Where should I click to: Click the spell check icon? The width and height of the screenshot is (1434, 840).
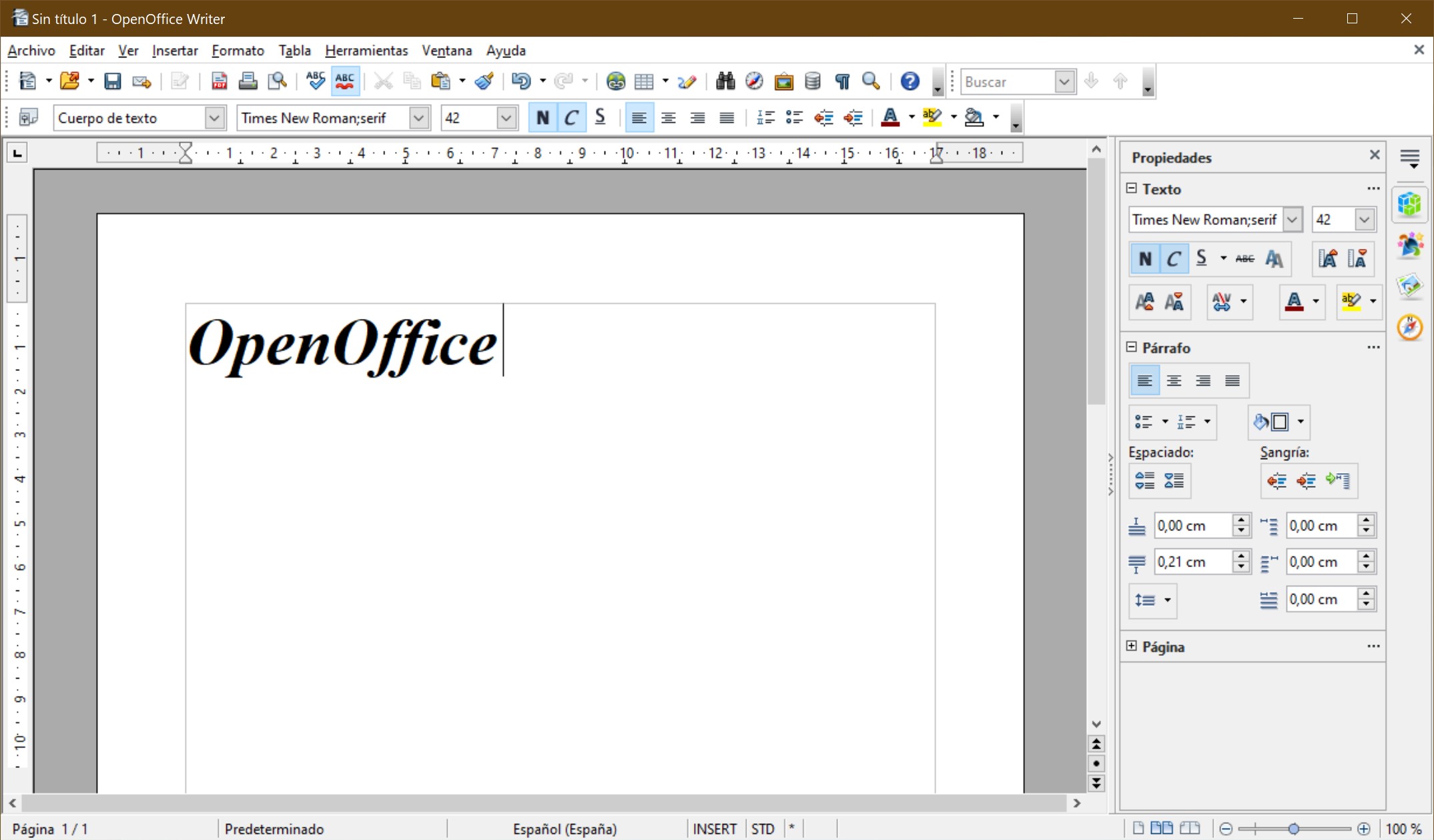pos(315,81)
